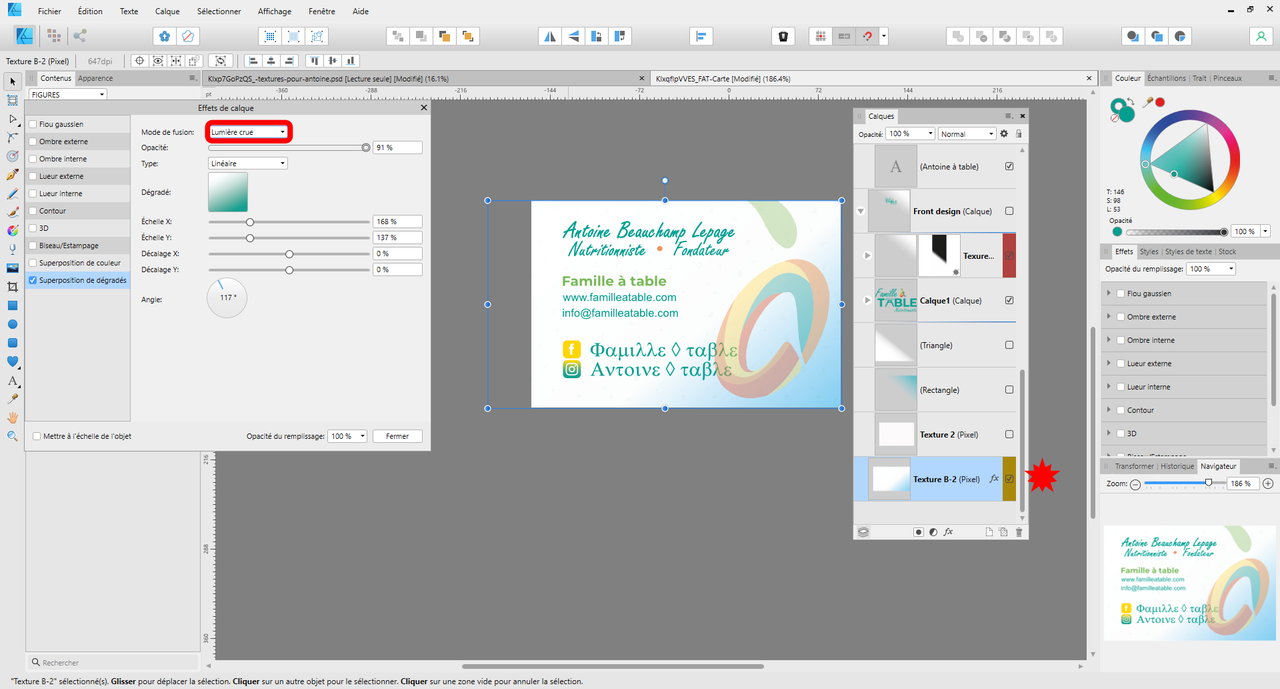
Task: Click the Flip Horizontal toolbar icon
Action: [549, 36]
